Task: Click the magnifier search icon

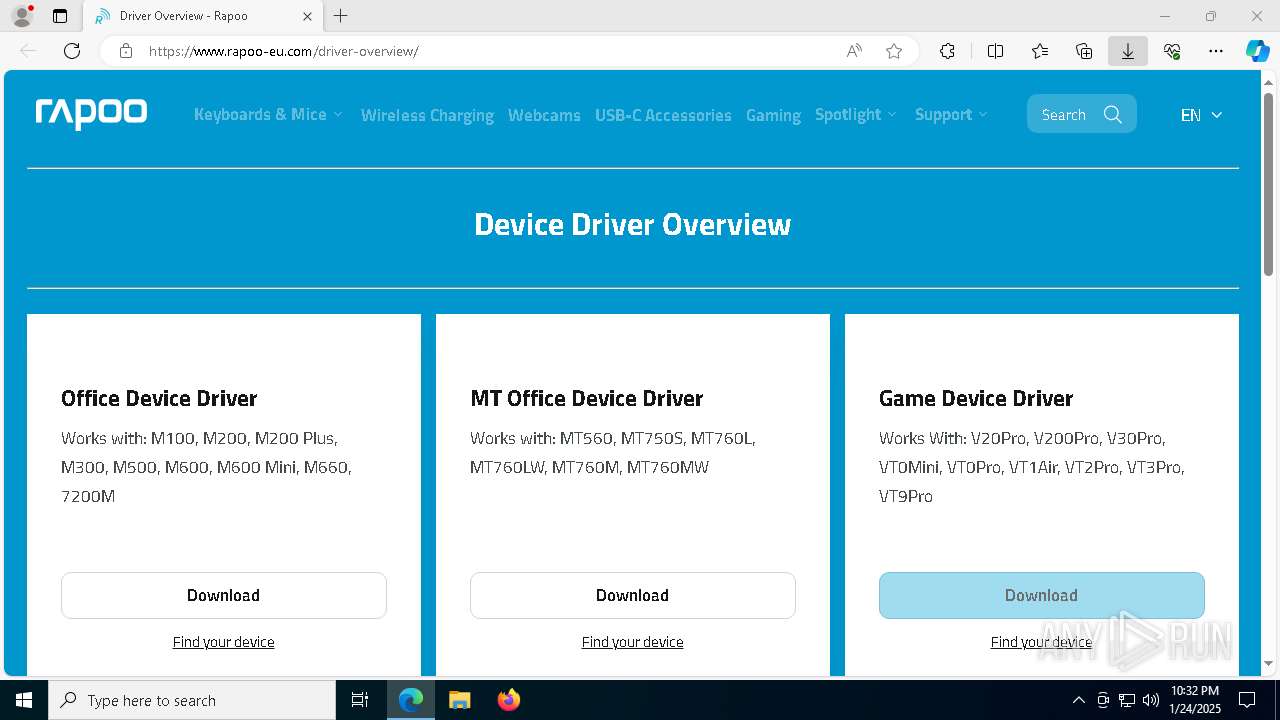Action: [1112, 114]
